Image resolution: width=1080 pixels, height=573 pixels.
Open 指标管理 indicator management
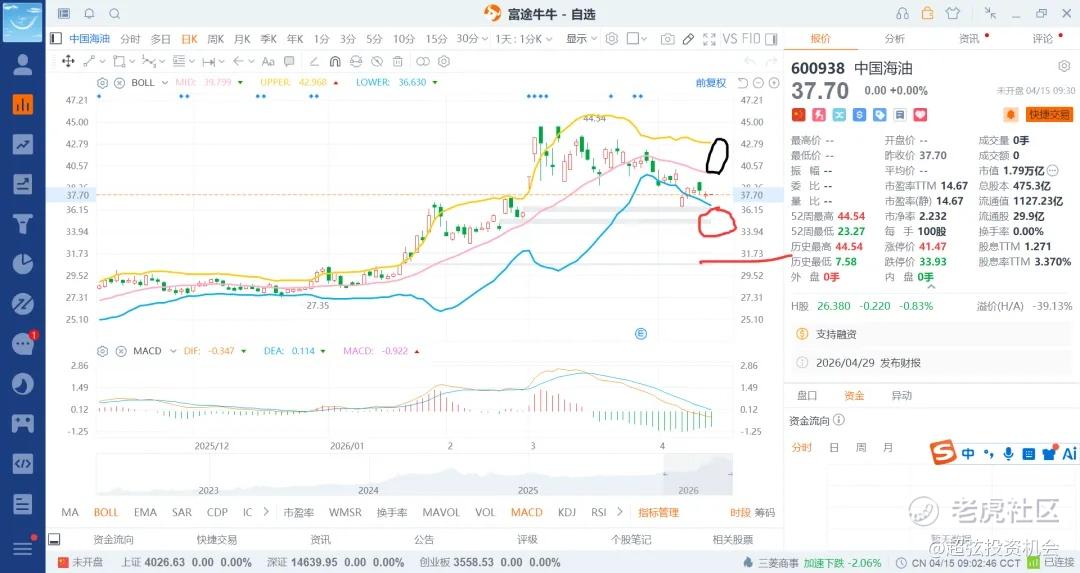tap(658, 512)
